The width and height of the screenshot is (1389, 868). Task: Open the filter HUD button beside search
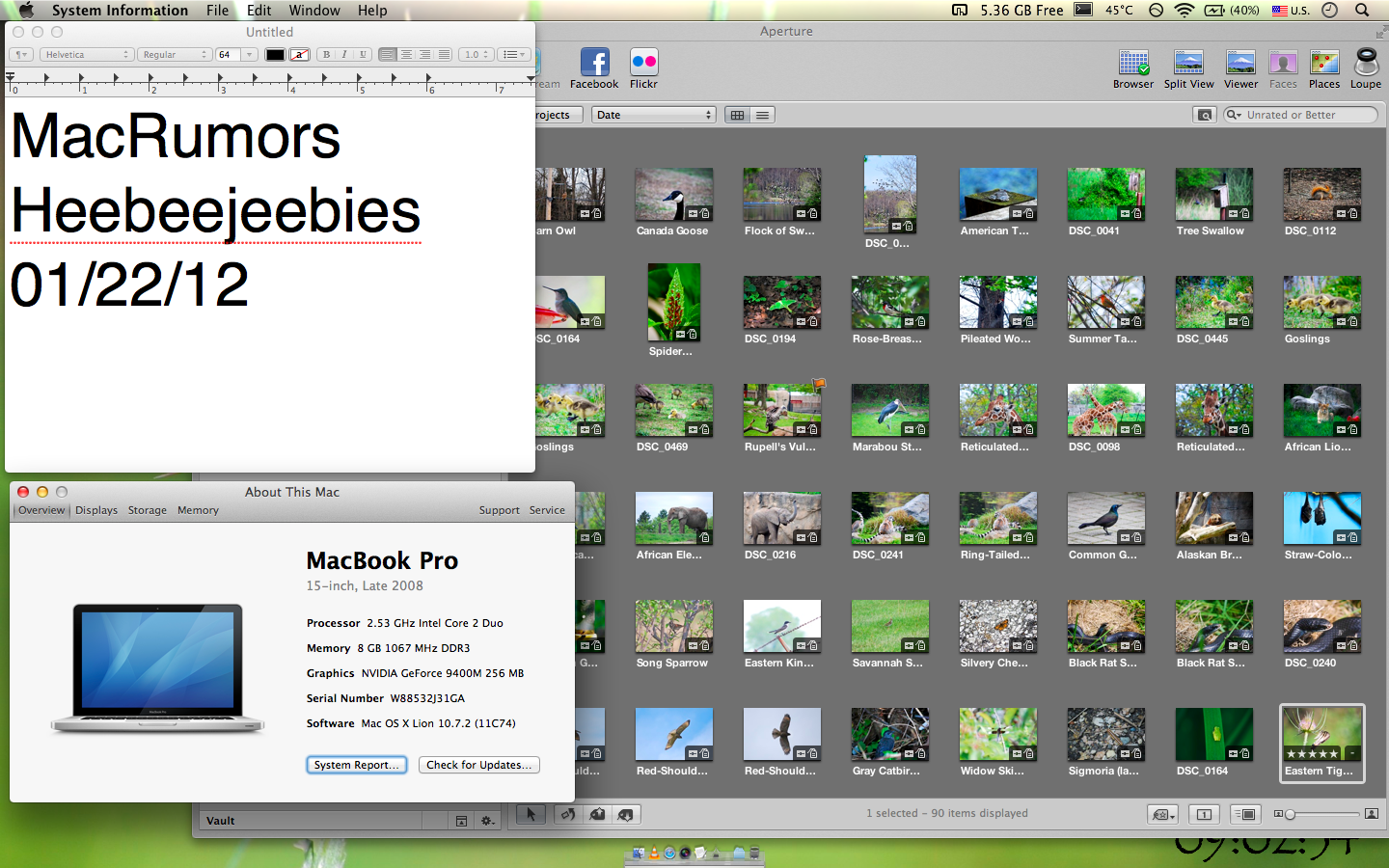pos(1205,115)
